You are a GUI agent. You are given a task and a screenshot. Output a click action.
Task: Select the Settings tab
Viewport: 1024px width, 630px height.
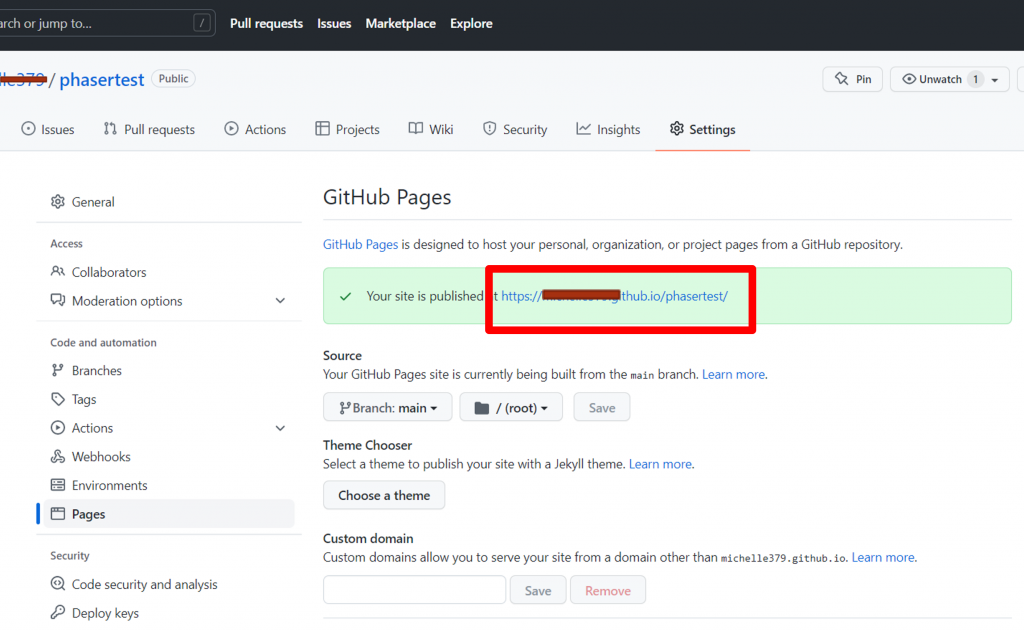point(703,129)
